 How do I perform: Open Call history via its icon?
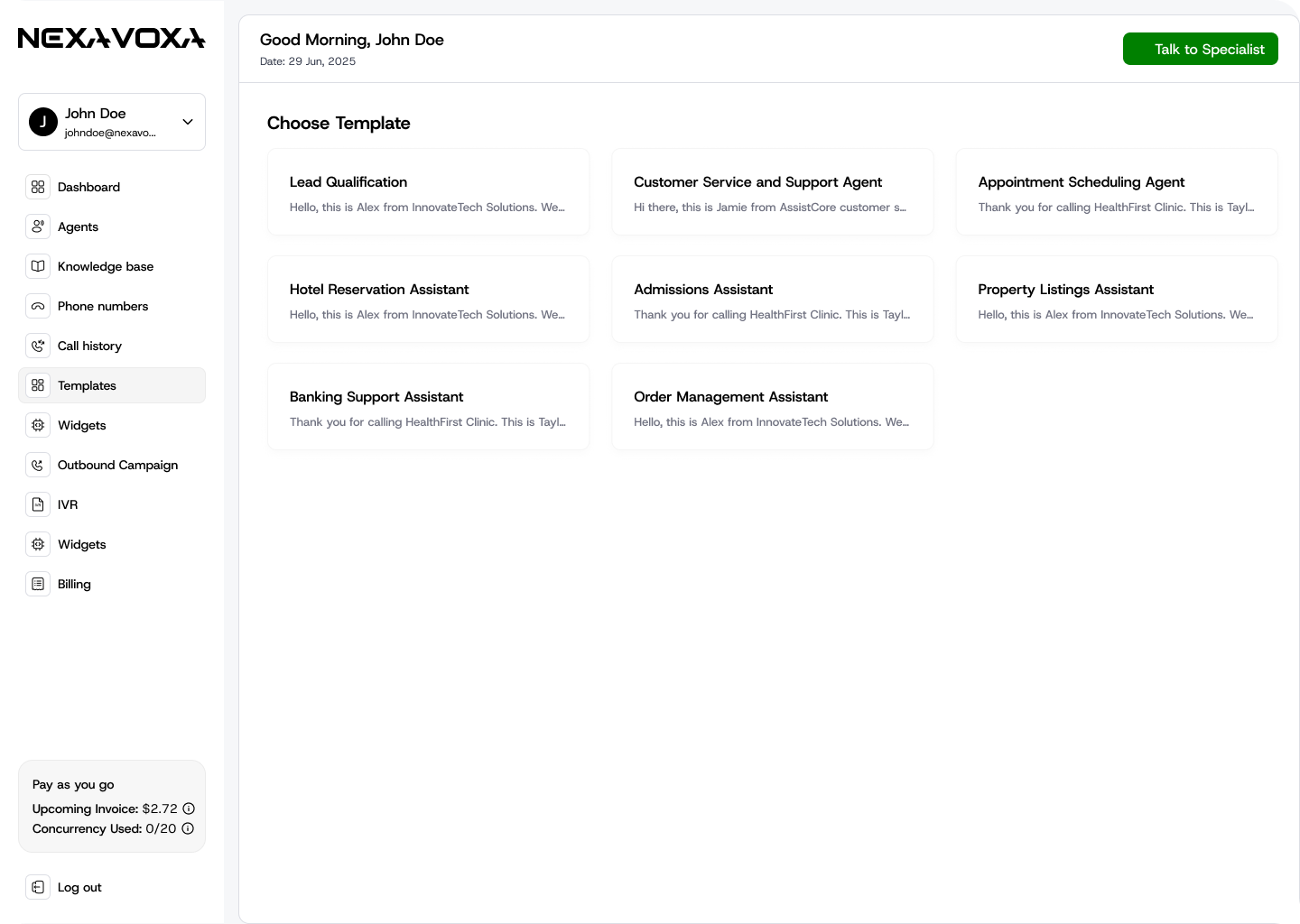[38, 346]
